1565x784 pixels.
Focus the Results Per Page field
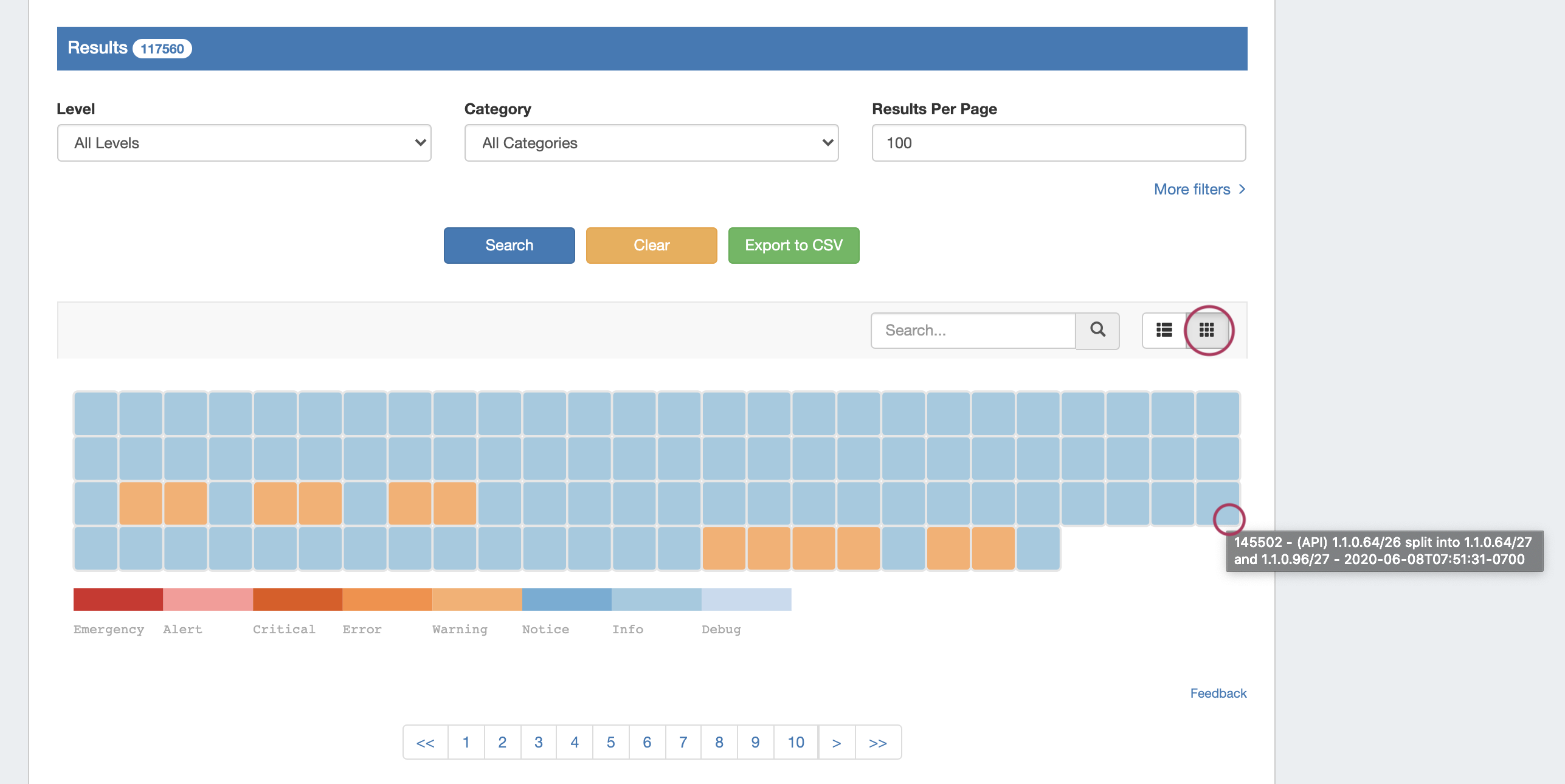(x=1058, y=143)
